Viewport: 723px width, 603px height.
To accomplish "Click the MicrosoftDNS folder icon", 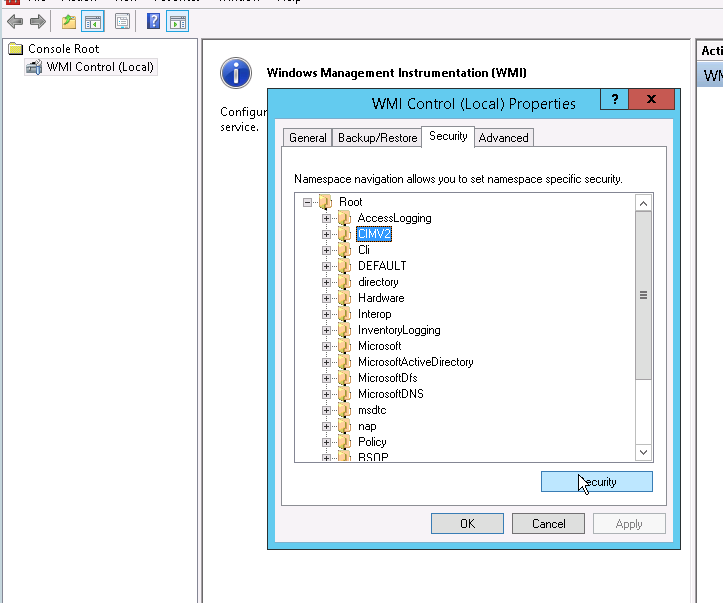I will (344, 394).
